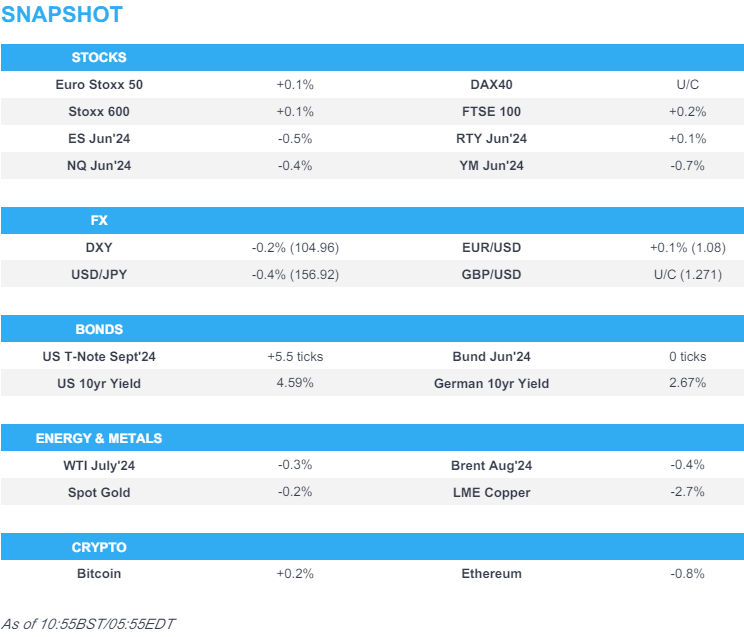Click the LME Copper change -2.7%
Screen dimensions: 744x637
pyautogui.click(x=687, y=492)
